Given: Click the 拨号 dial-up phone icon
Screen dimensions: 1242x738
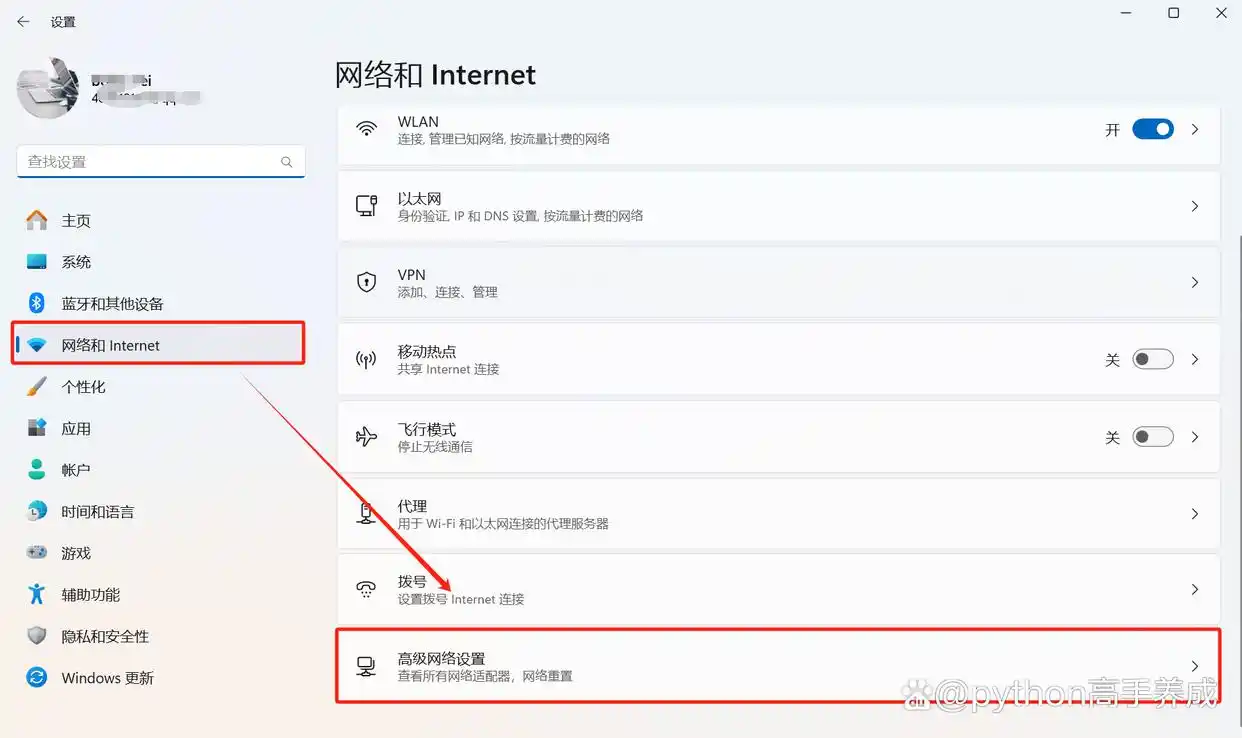Looking at the screenshot, I should pyautogui.click(x=367, y=590).
